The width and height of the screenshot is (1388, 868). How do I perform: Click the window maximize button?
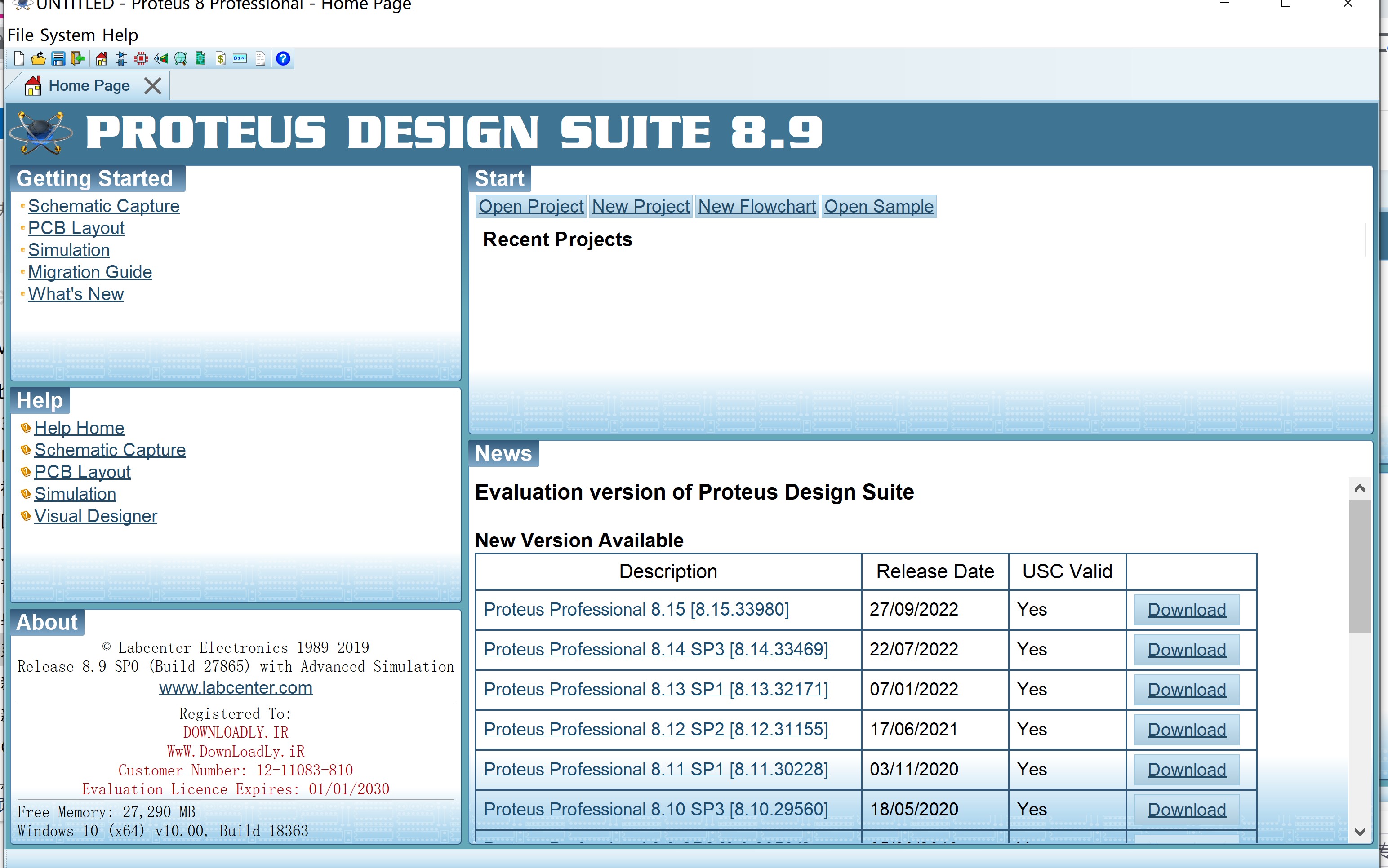[x=1286, y=4]
